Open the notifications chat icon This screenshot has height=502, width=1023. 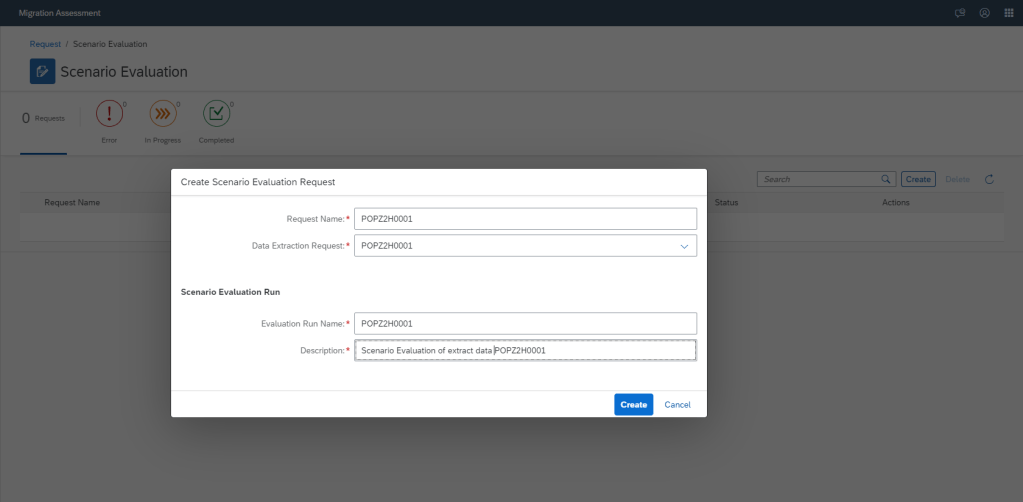[x=960, y=12]
